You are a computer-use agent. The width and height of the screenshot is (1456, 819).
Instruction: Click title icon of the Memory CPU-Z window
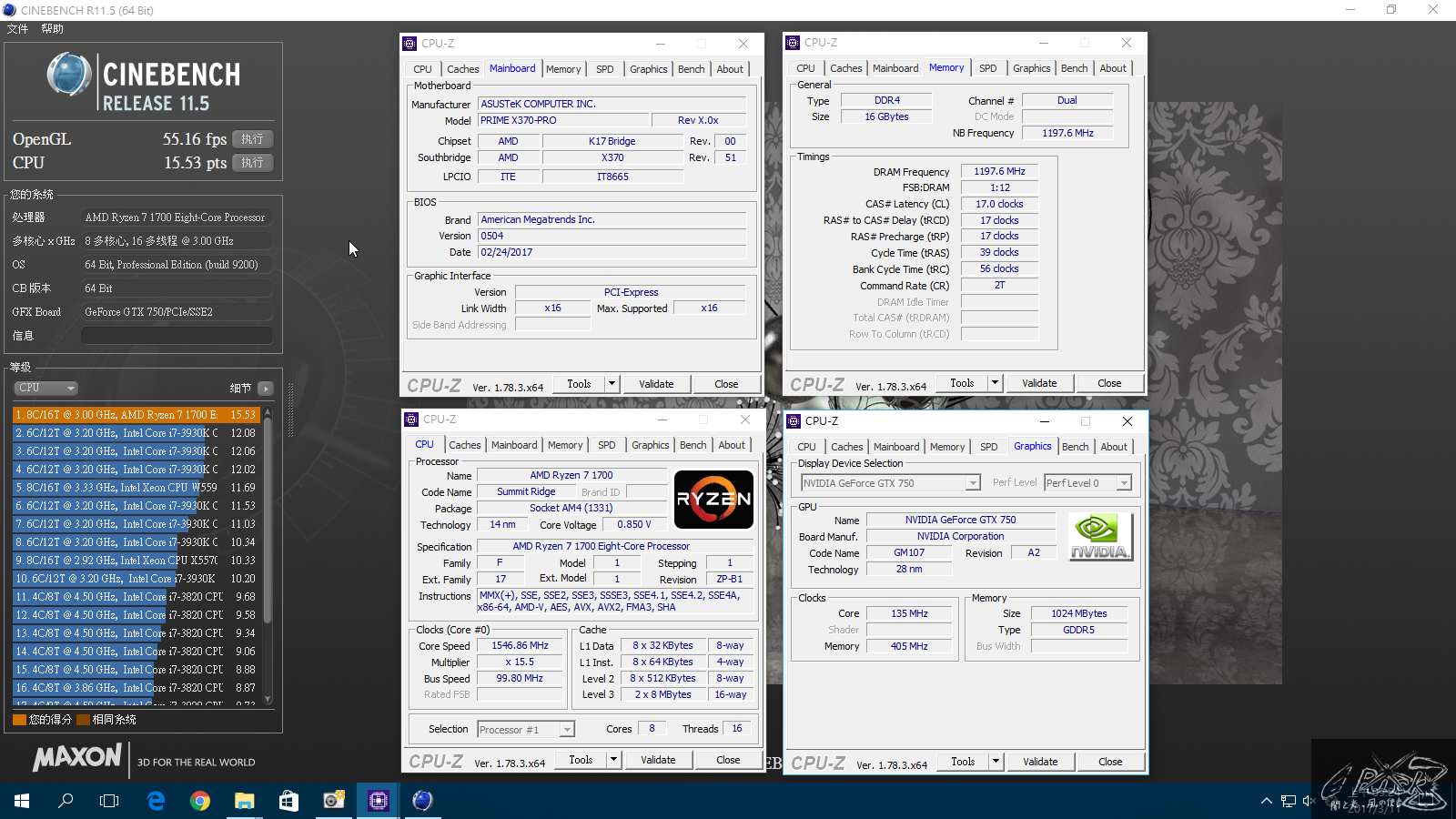(793, 43)
